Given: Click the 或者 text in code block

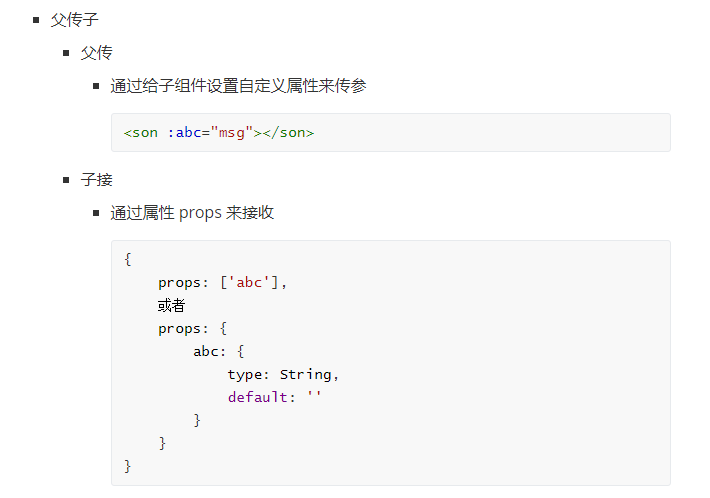Looking at the screenshot, I should pyautogui.click(x=171, y=306).
